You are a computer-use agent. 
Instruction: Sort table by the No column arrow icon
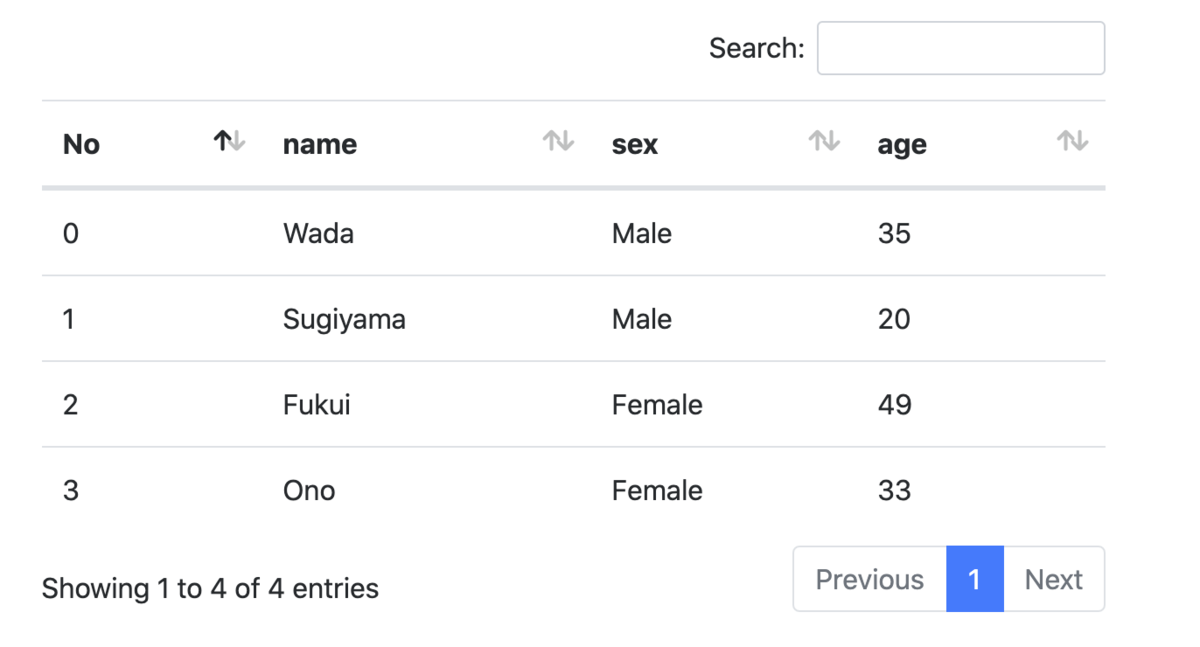229,142
